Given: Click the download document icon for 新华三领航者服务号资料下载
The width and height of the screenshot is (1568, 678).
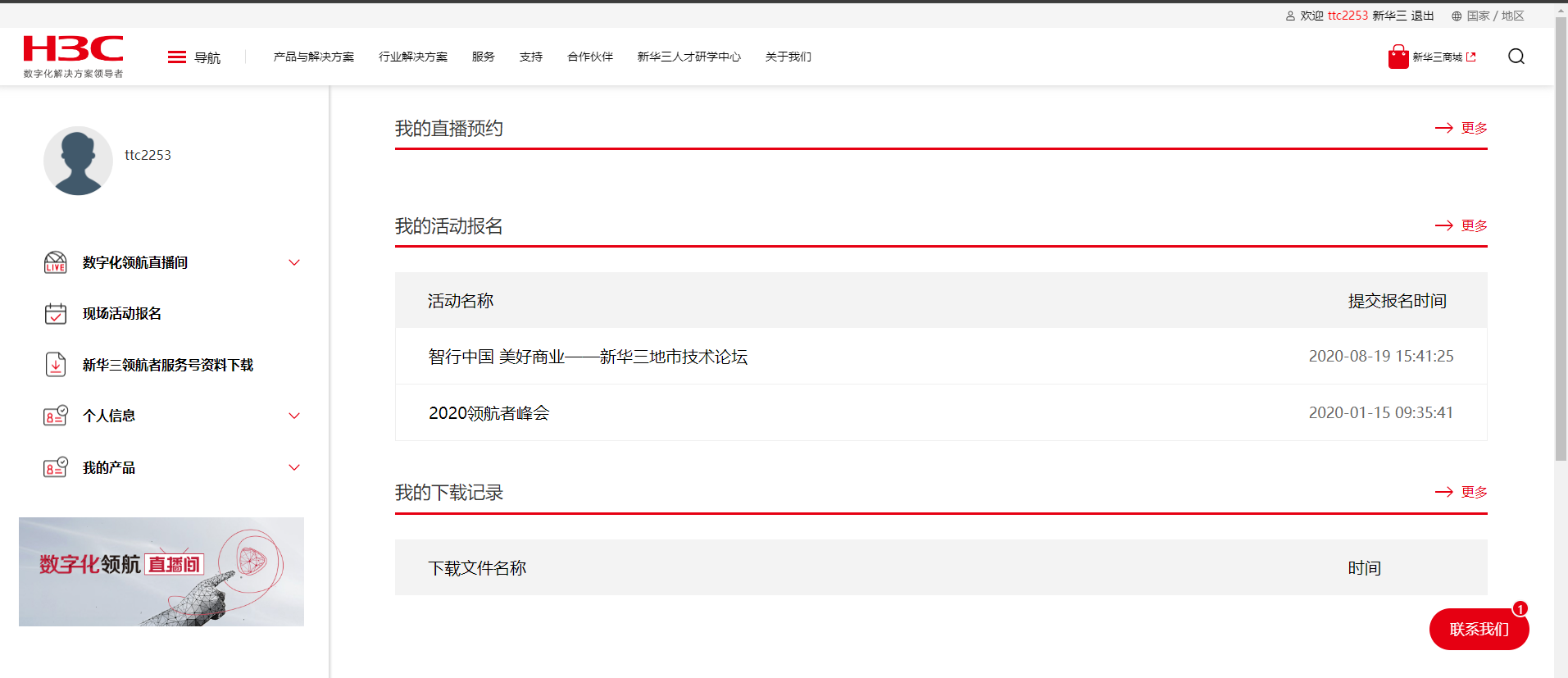Looking at the screenshot, I should coord(55,365).
